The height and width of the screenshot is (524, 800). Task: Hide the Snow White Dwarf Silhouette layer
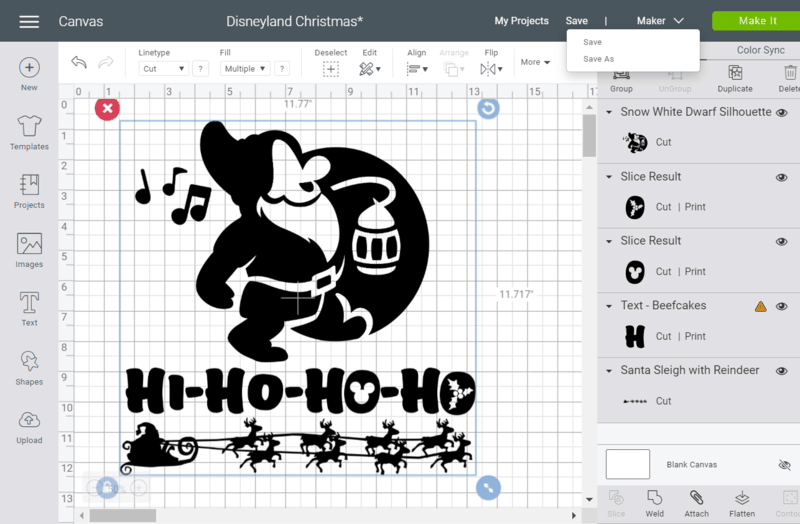(782, 113)
